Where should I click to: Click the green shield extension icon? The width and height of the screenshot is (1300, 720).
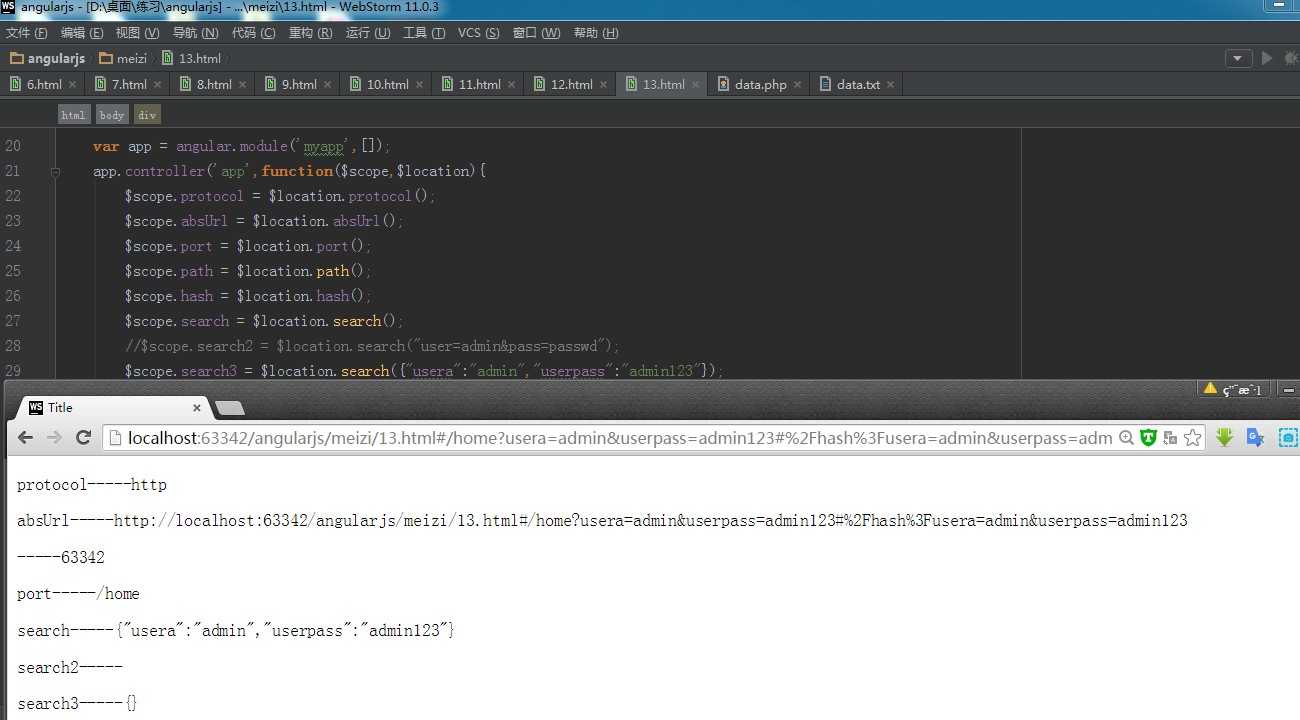[1149, 438]
